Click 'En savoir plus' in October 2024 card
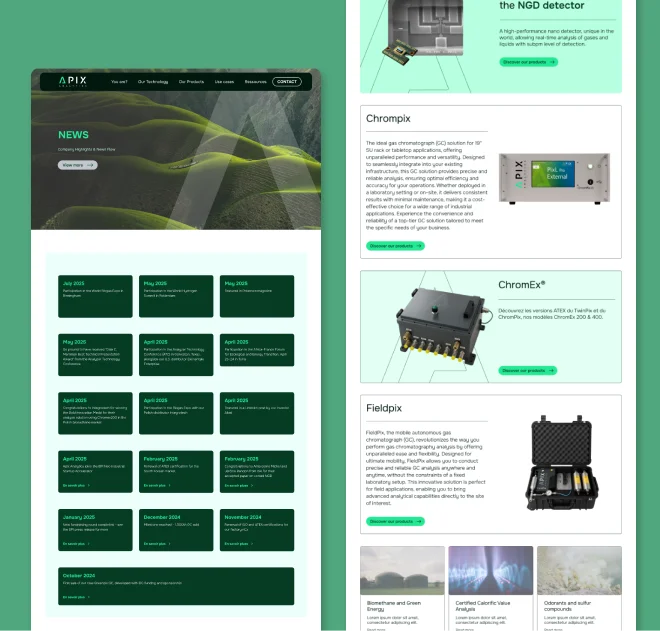The image size is (660, 631). tap(76, 597)
